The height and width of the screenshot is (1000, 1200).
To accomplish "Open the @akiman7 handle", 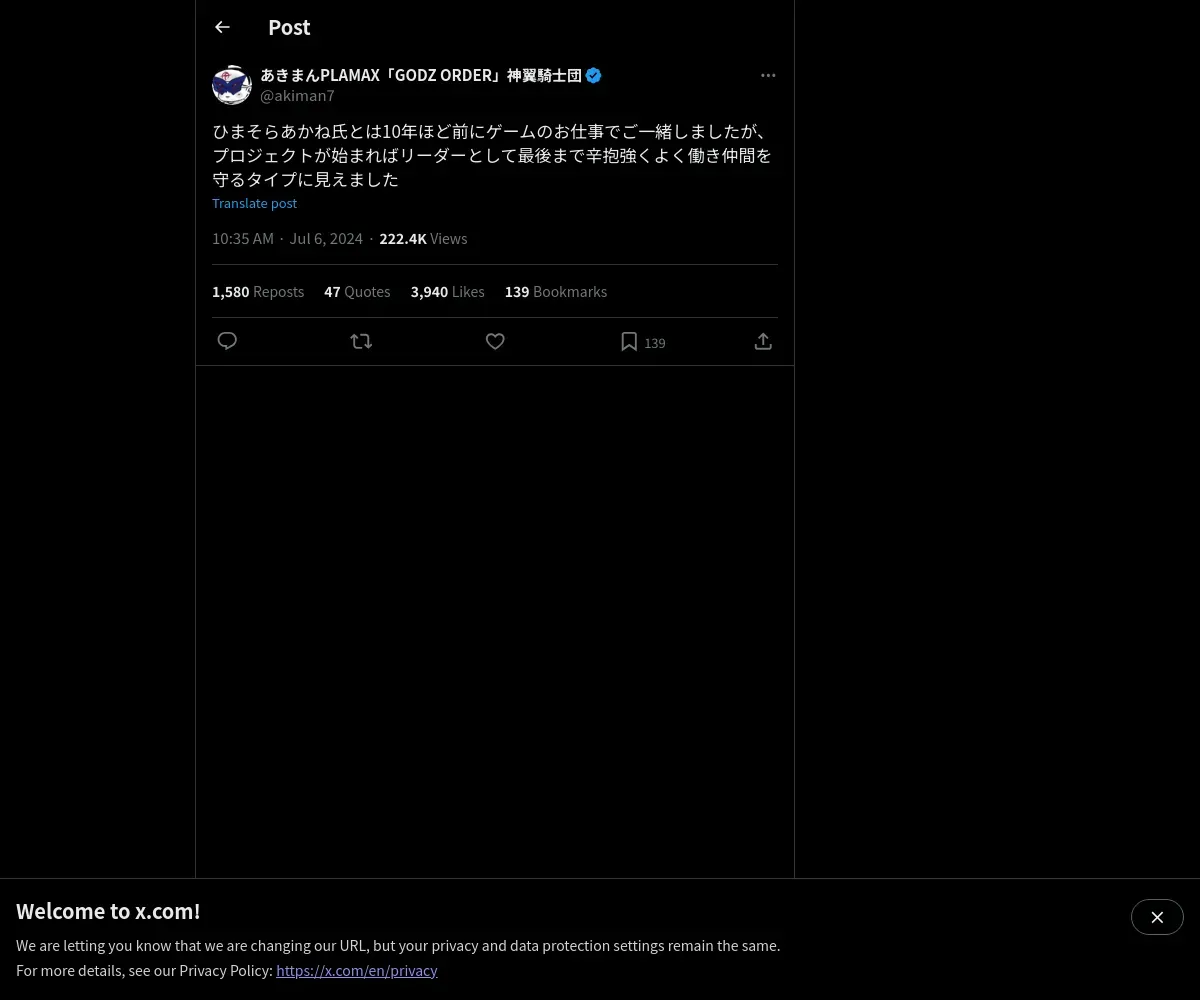I will 297,95.
